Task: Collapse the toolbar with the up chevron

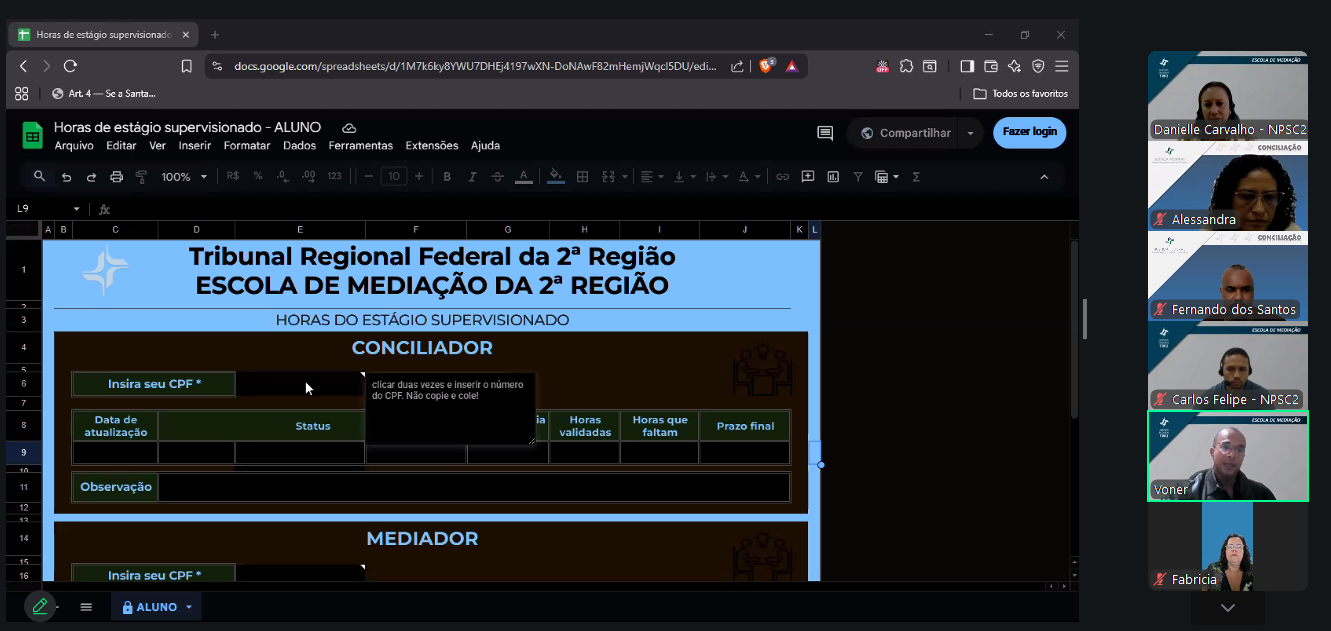Action: tap(1044, 176)
